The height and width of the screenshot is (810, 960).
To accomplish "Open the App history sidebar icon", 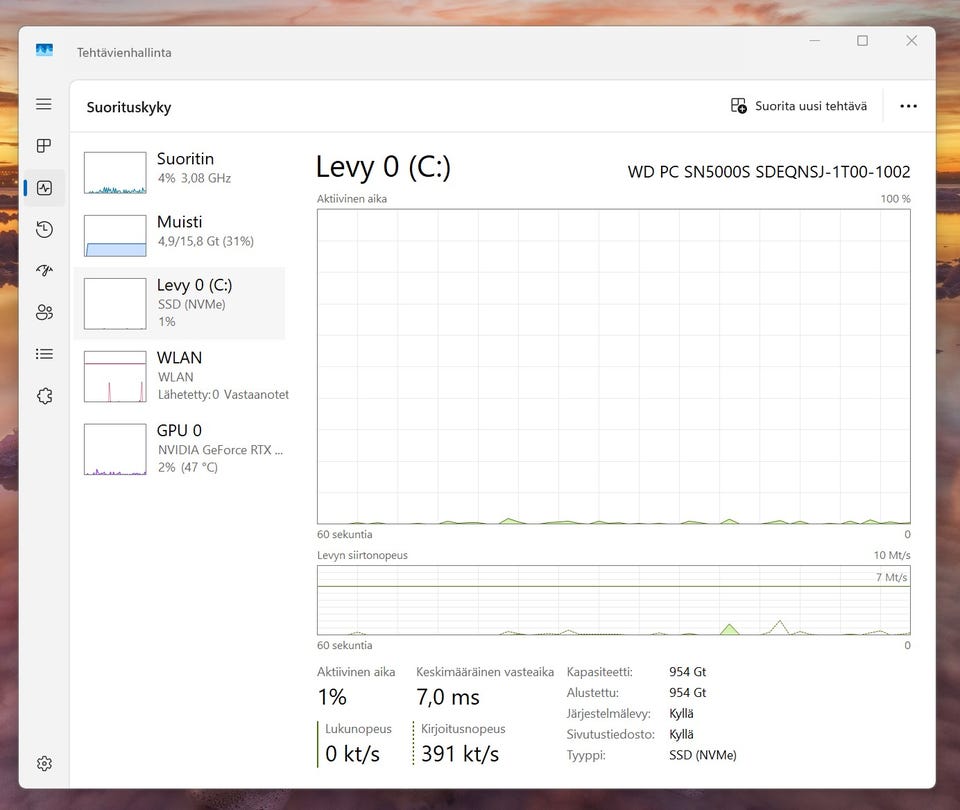I will [44, 230].
